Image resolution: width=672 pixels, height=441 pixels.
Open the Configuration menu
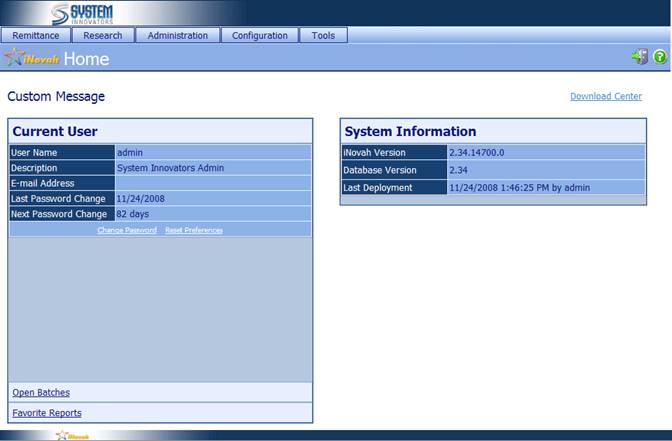(260, 36)
